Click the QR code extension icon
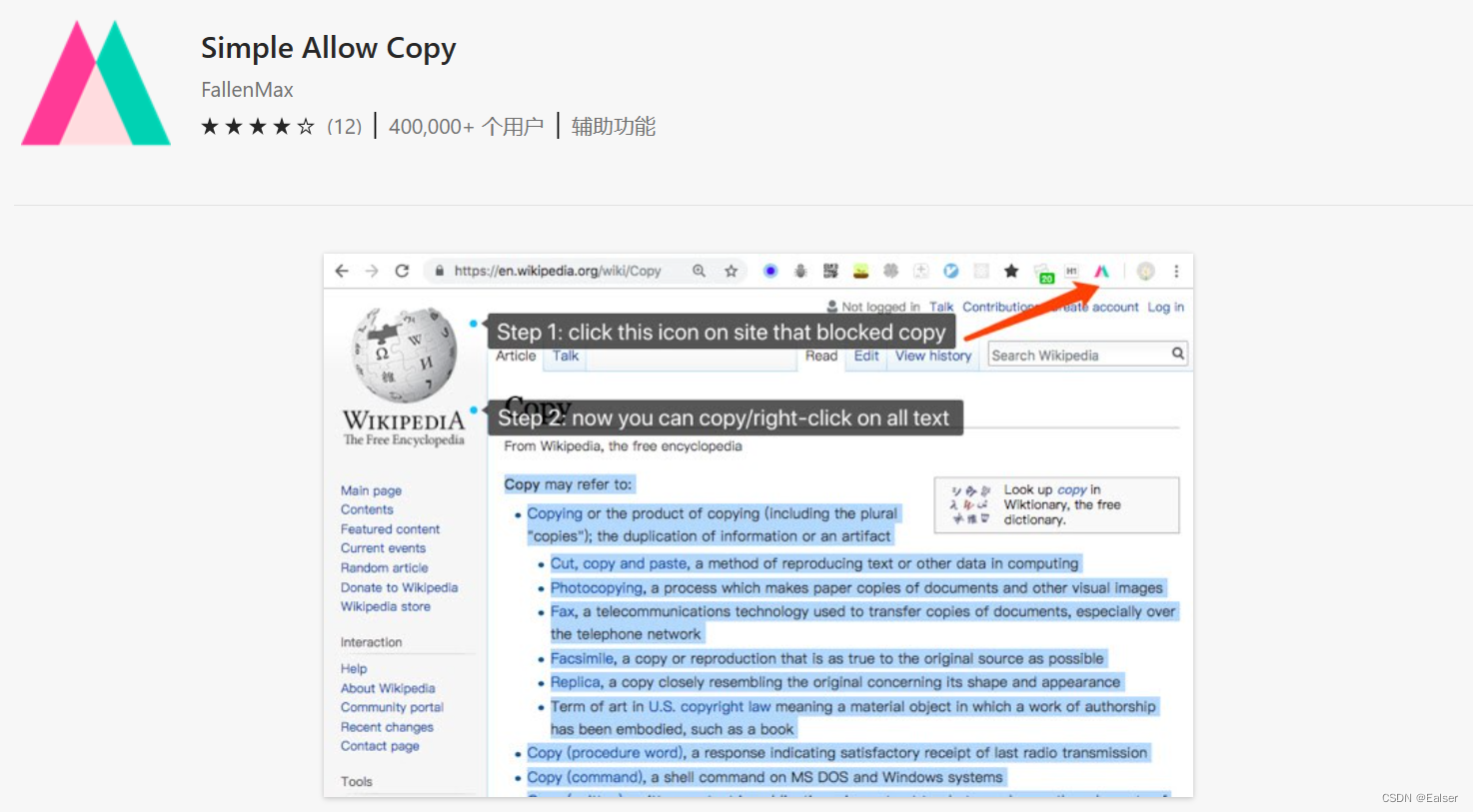The image size is (1473, 812). coord(830,271)
